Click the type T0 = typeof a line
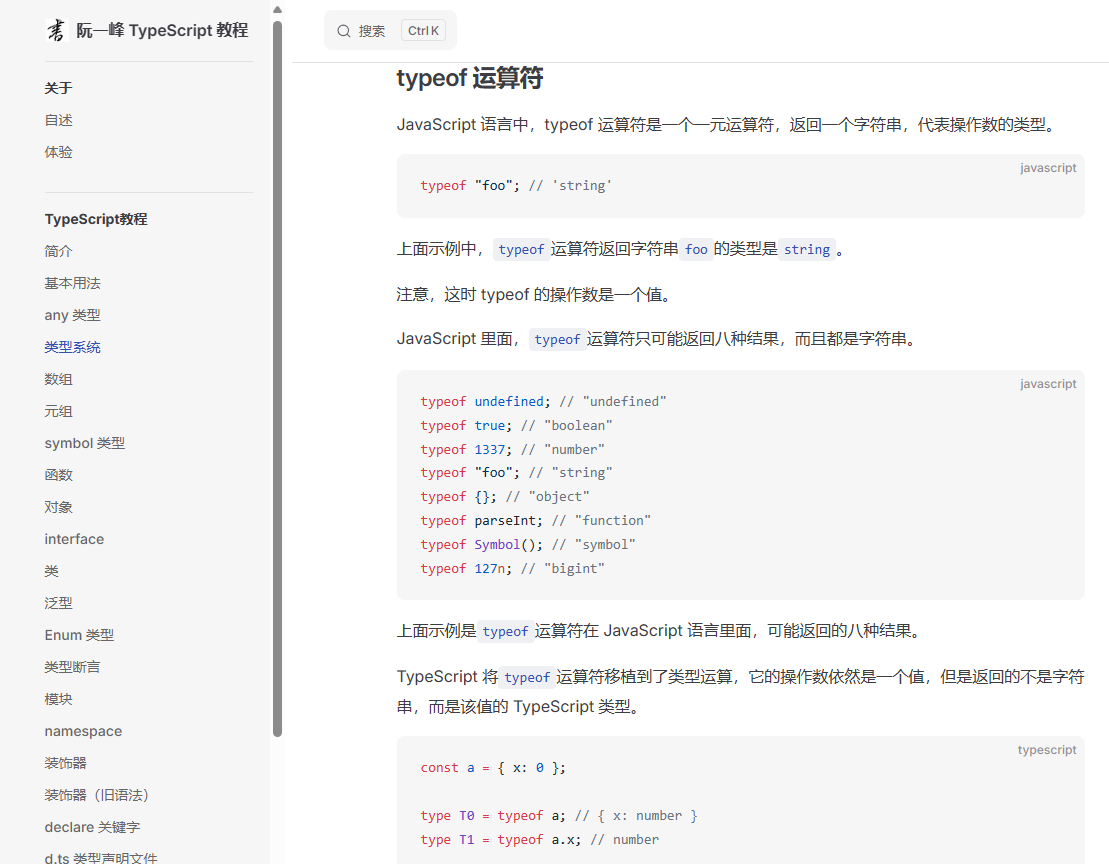 pos(559,816)
